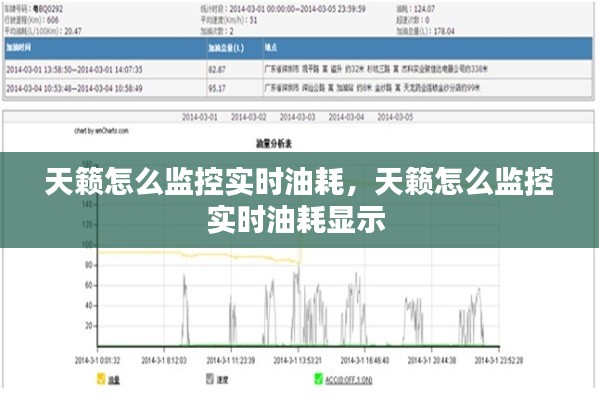Click the fuel consumption value 124.07
This screenshot has width=599, height=400.
tap(424, 9)
